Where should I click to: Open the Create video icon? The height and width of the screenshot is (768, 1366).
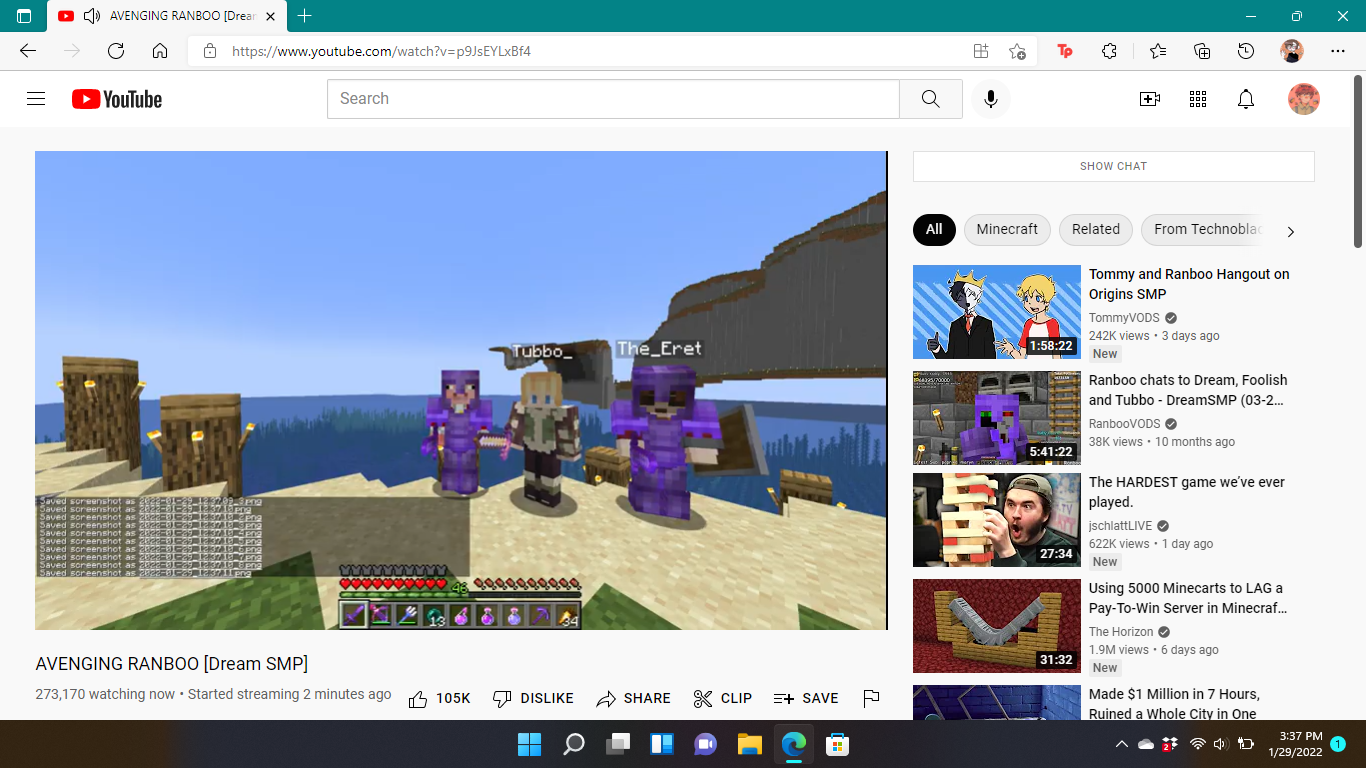click(x=1150, y=99)
